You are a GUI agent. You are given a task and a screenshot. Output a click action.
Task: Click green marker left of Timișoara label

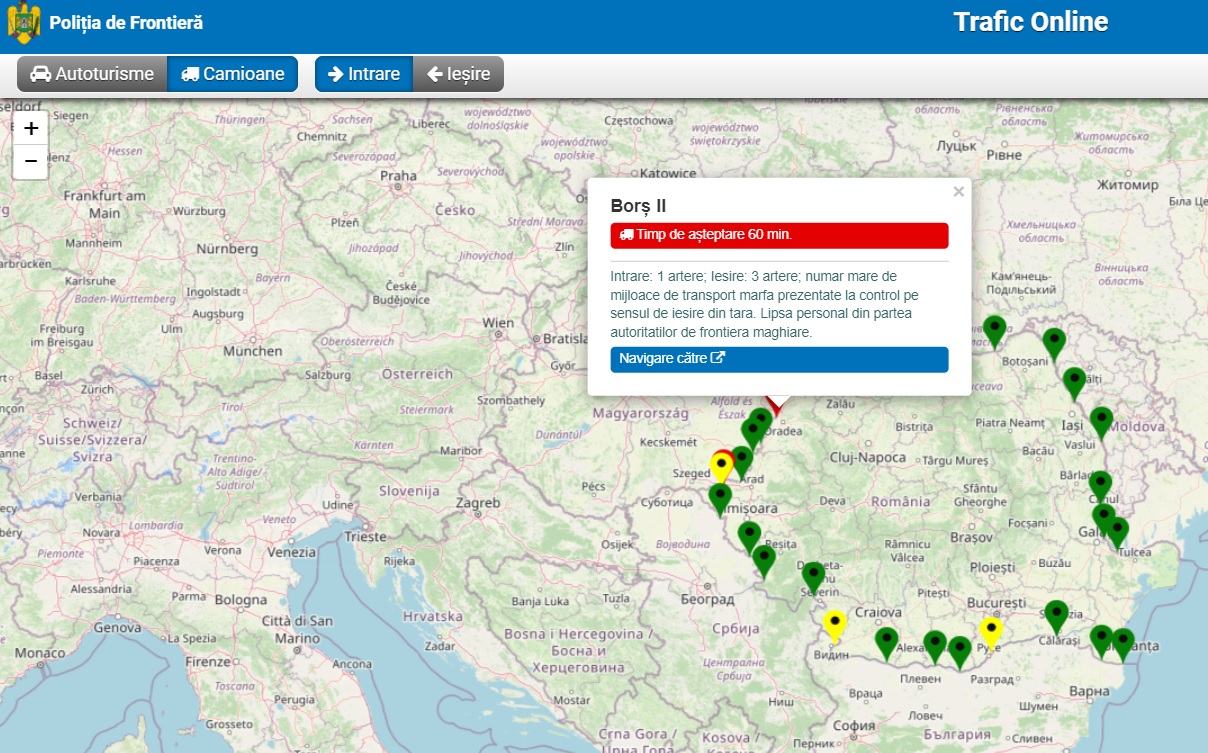720,498
